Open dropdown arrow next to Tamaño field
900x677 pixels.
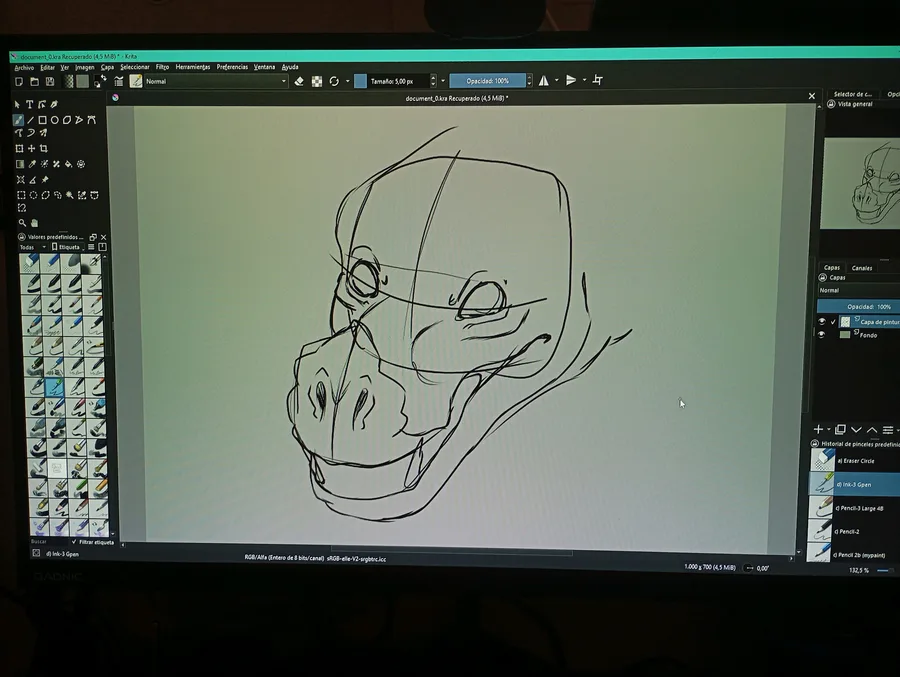443,81
